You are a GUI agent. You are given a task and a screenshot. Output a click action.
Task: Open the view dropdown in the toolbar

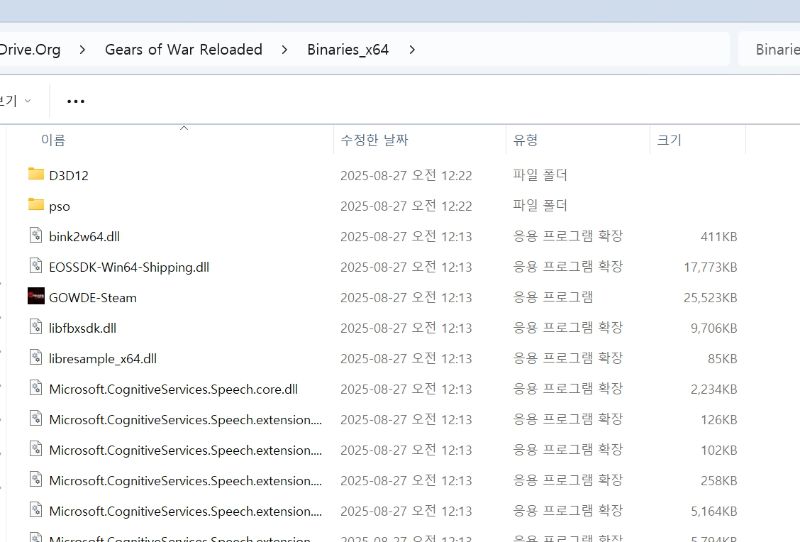[x=16, y=101]
